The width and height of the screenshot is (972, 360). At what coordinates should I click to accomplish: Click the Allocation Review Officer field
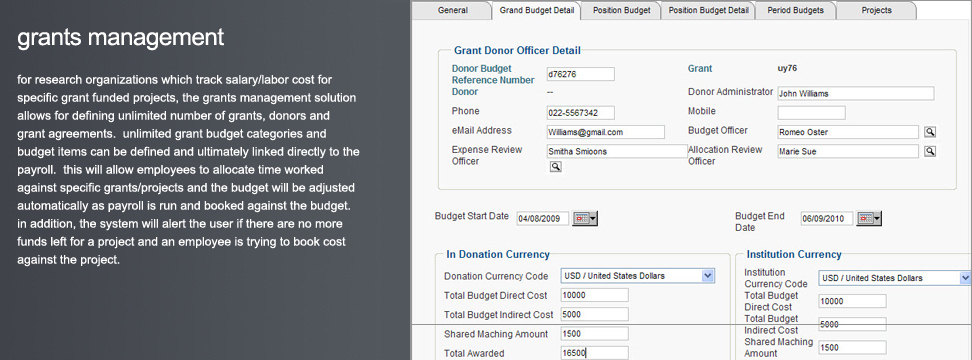848,151
